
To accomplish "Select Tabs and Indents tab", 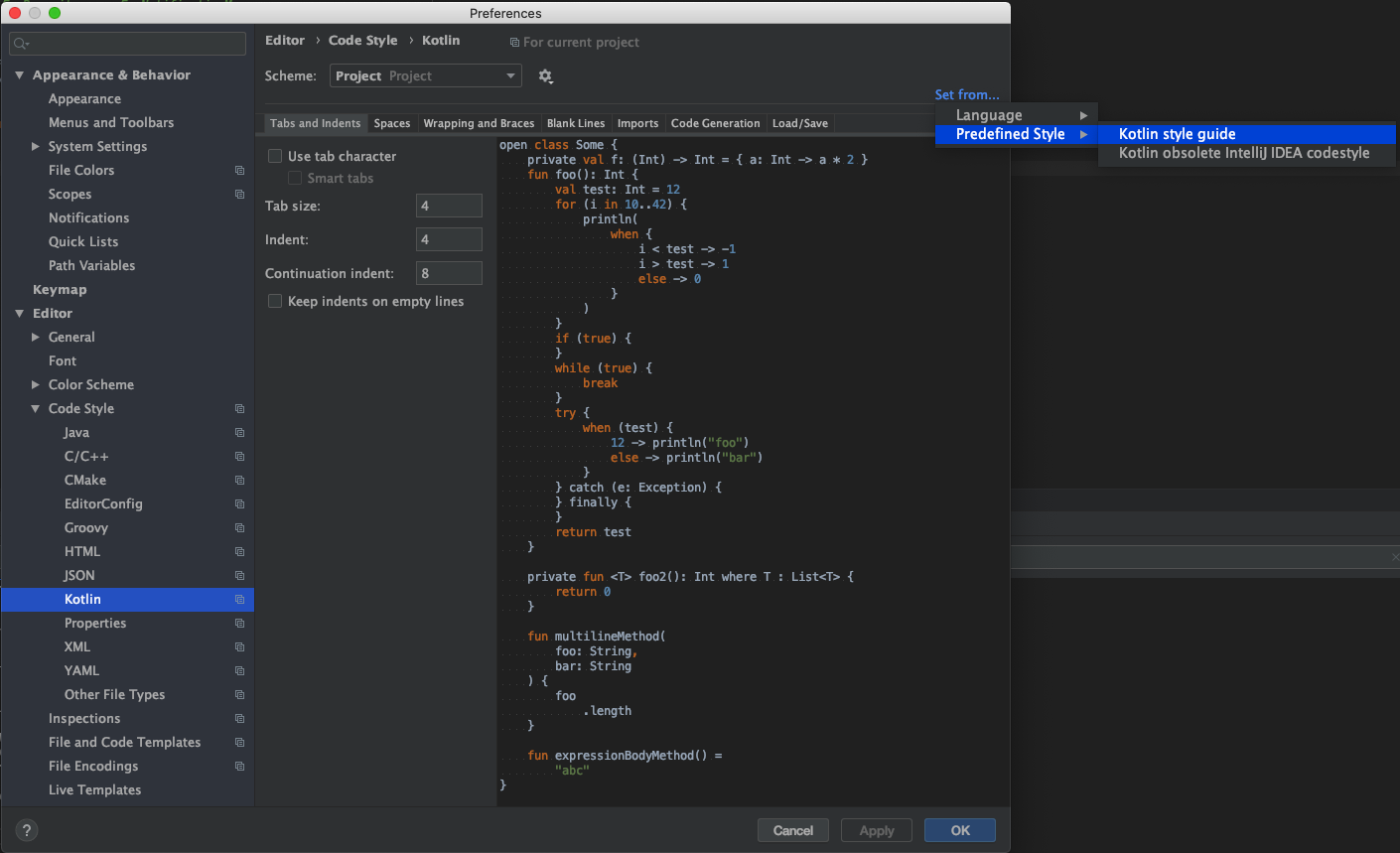I will coord(315,123).
